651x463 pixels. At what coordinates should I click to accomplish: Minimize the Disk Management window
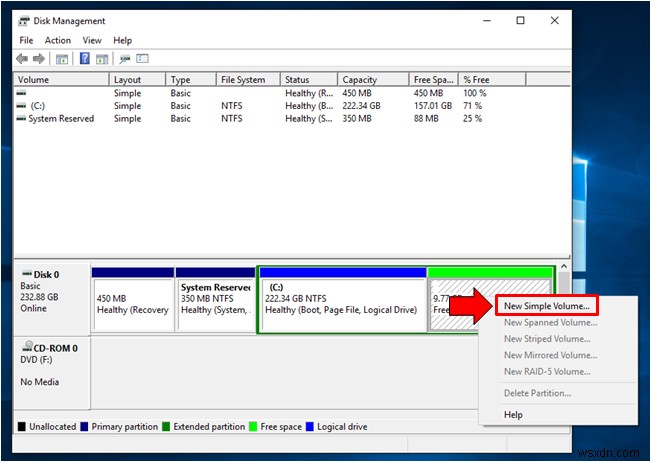point(487,20)
